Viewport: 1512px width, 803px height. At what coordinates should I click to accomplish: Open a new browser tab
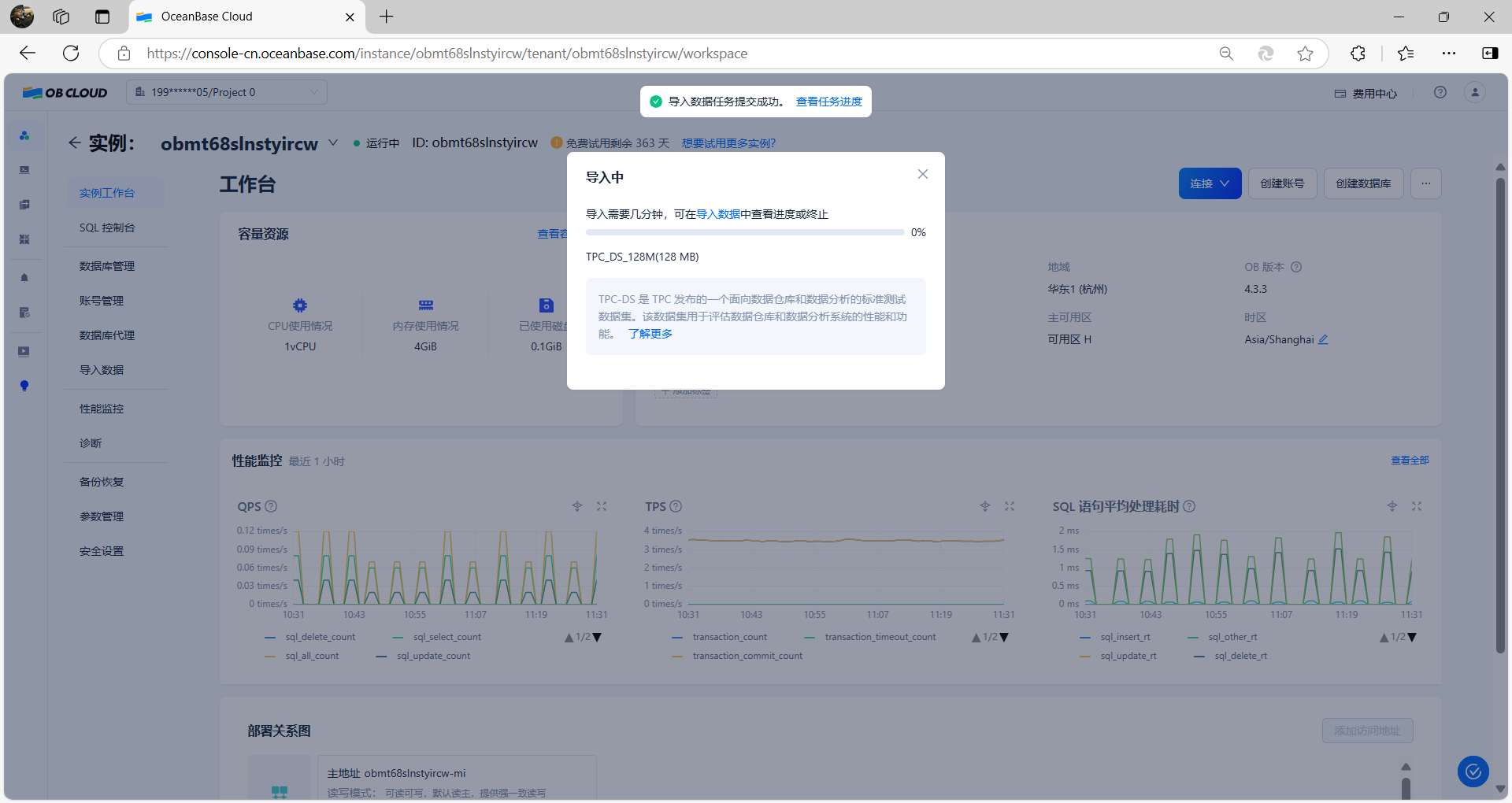[x=386, y=17]
